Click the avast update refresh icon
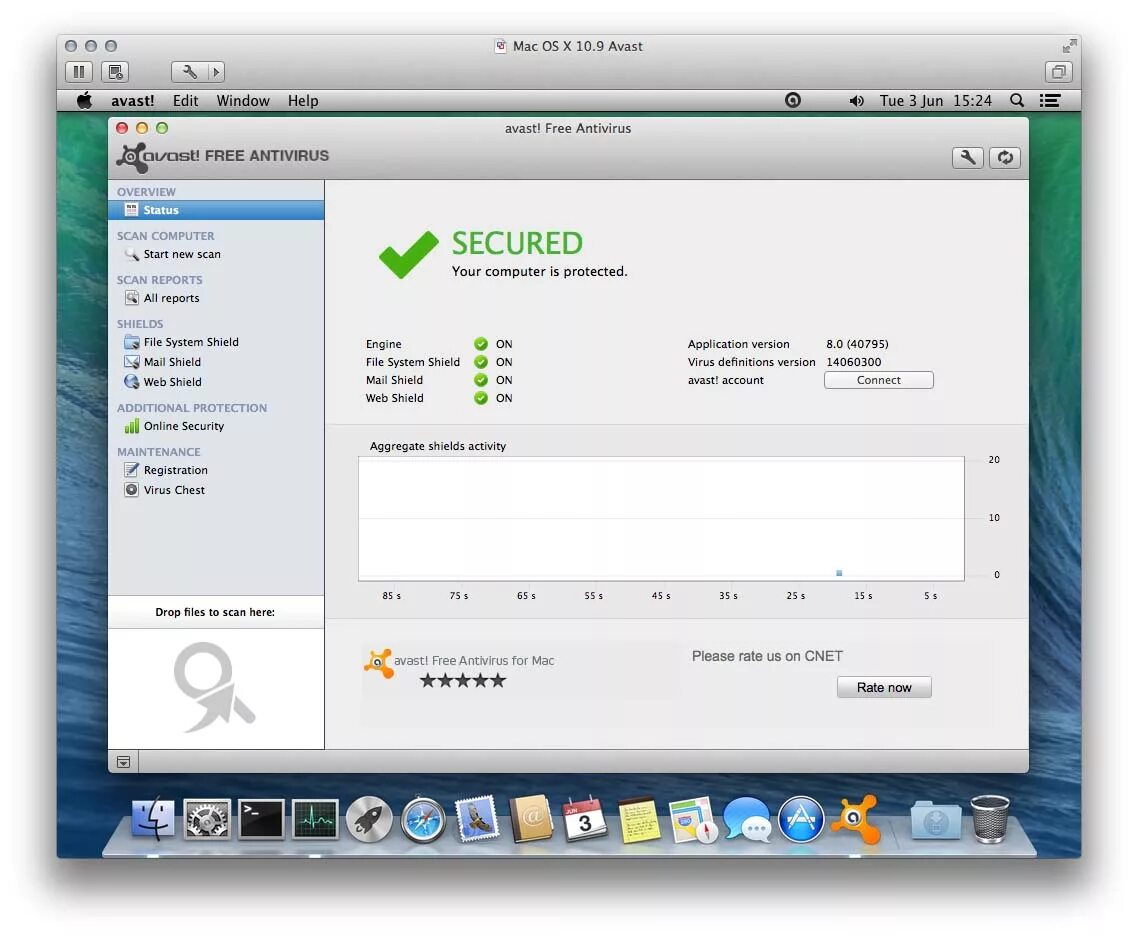This screenshot has width=1138, height=937. coord(1005,157)
